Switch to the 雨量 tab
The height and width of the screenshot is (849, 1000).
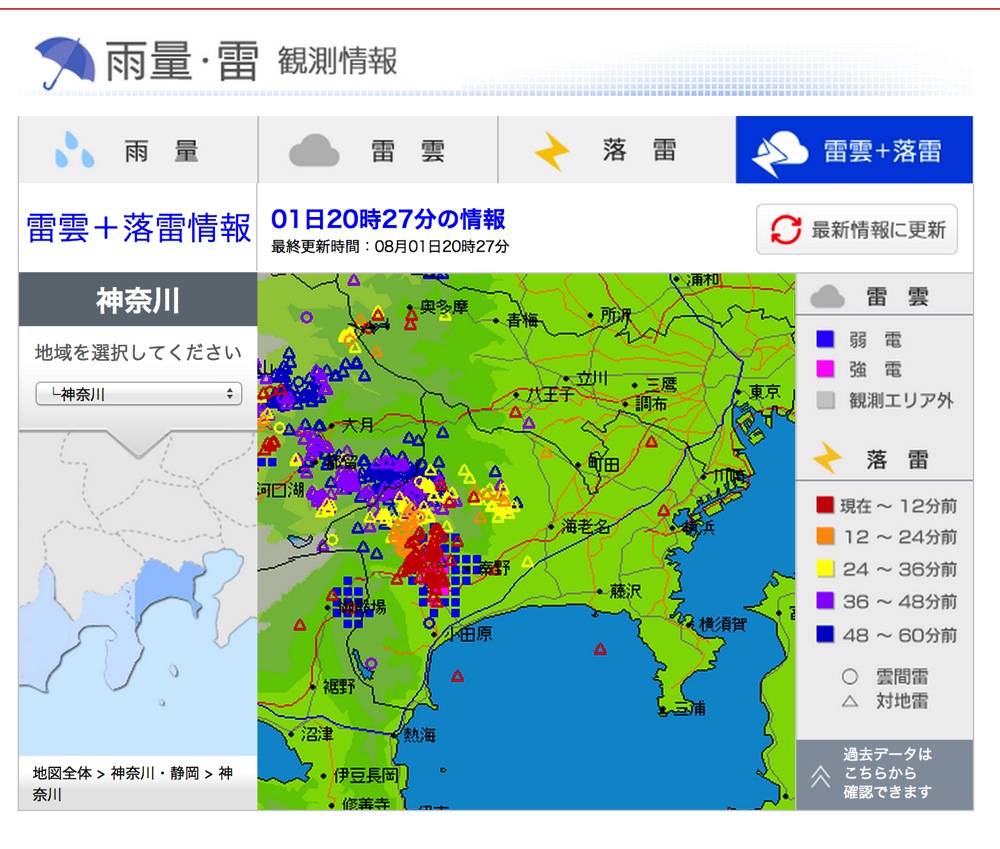[x=138, y=151]
